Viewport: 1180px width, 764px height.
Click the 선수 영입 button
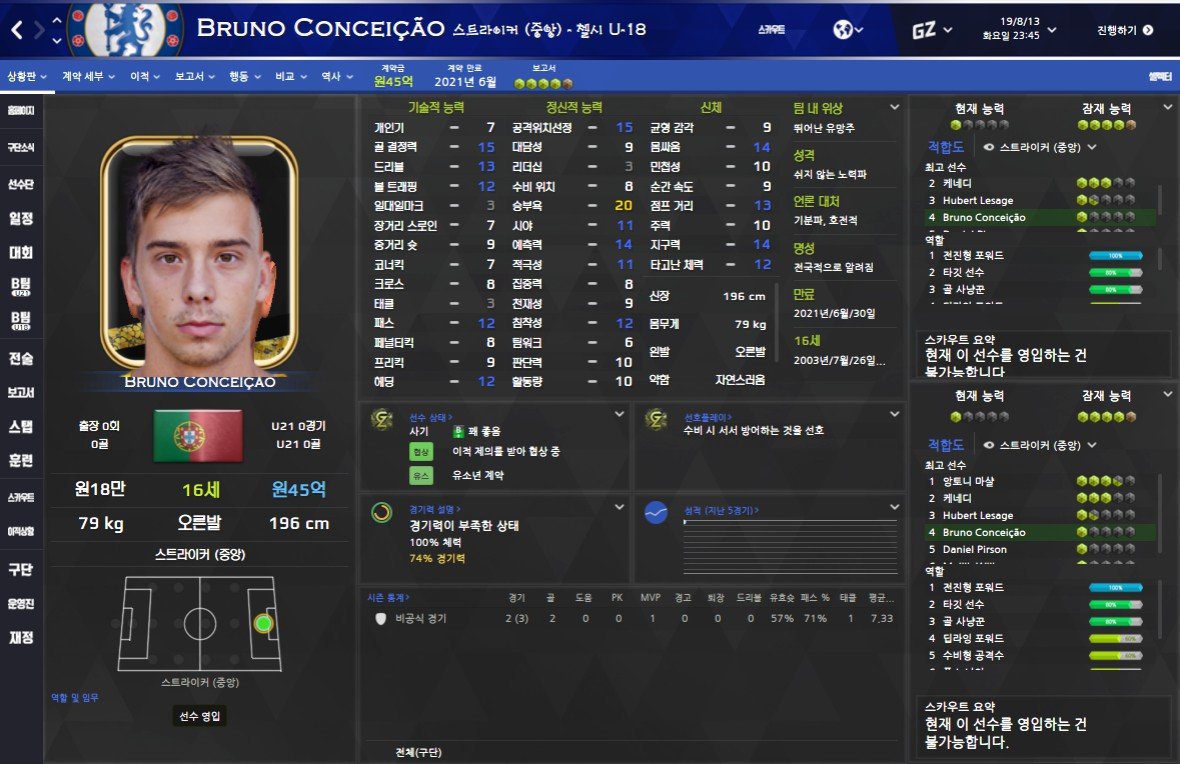pos(199,716)
